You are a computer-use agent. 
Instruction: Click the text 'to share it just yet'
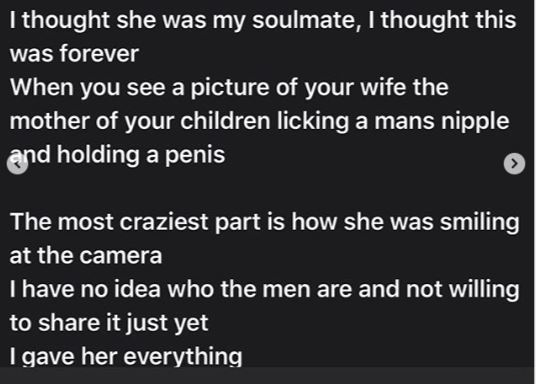[x=109, y=323]
